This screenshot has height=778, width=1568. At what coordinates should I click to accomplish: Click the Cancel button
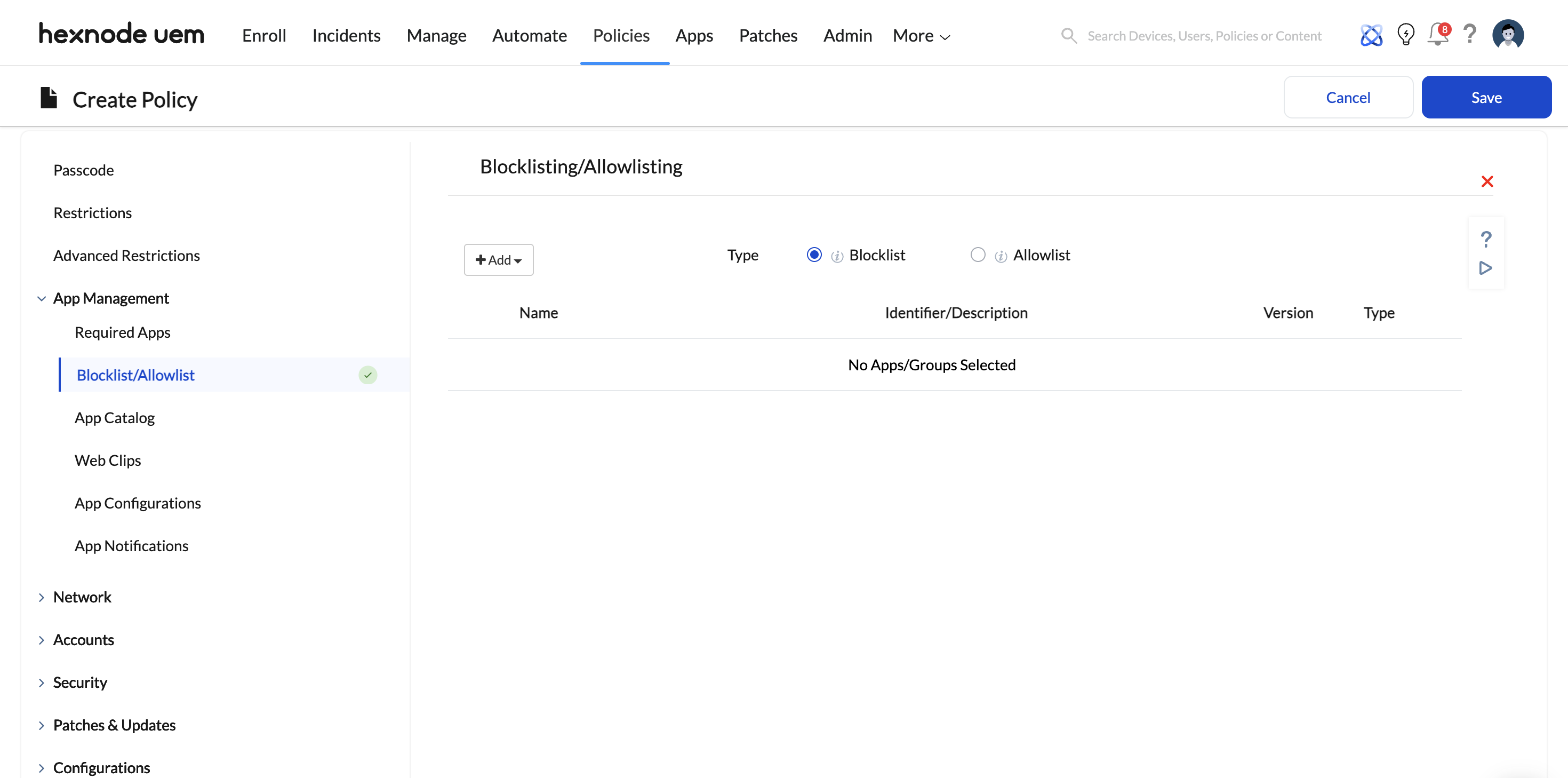tap(1348, 98)
